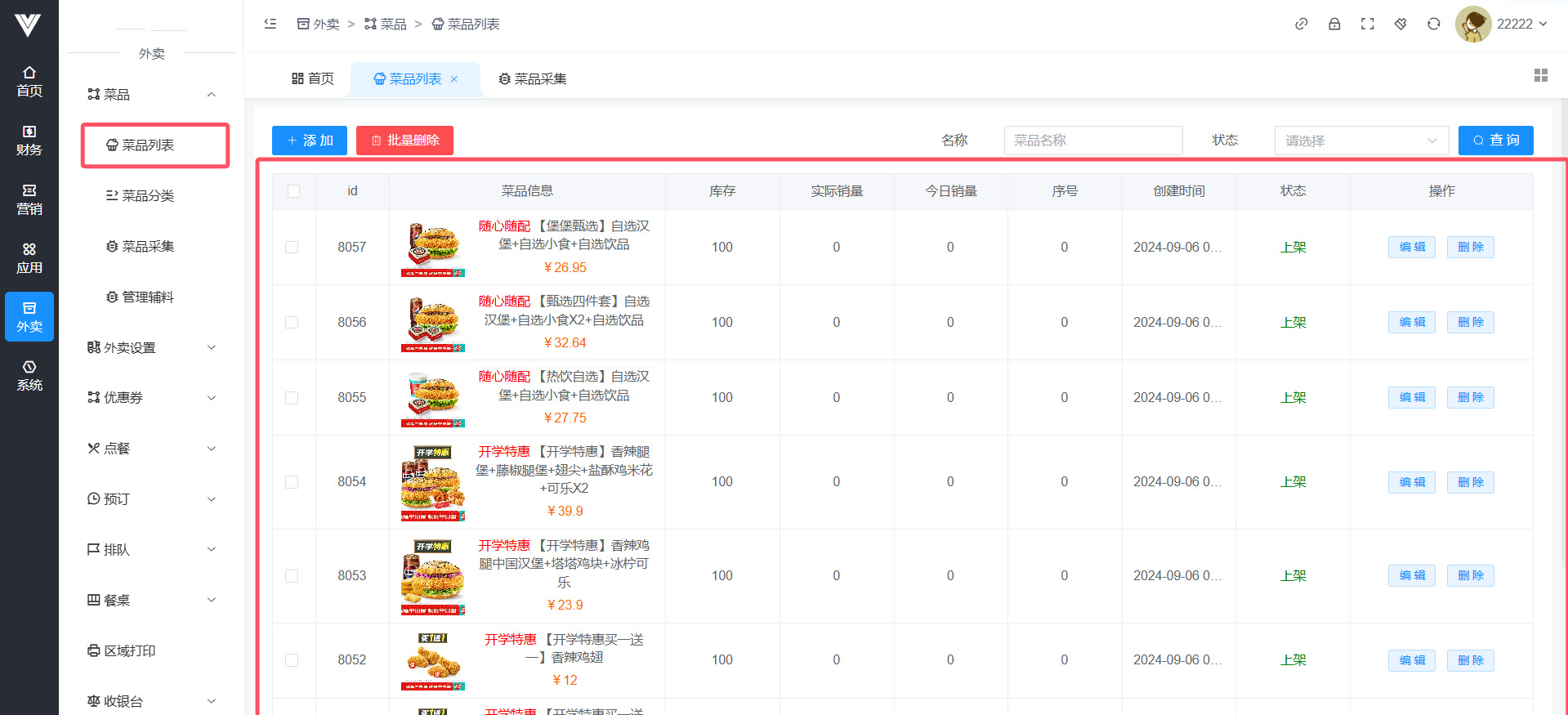Expand the 外卖设置 sidebar menu

coord(152,347)
